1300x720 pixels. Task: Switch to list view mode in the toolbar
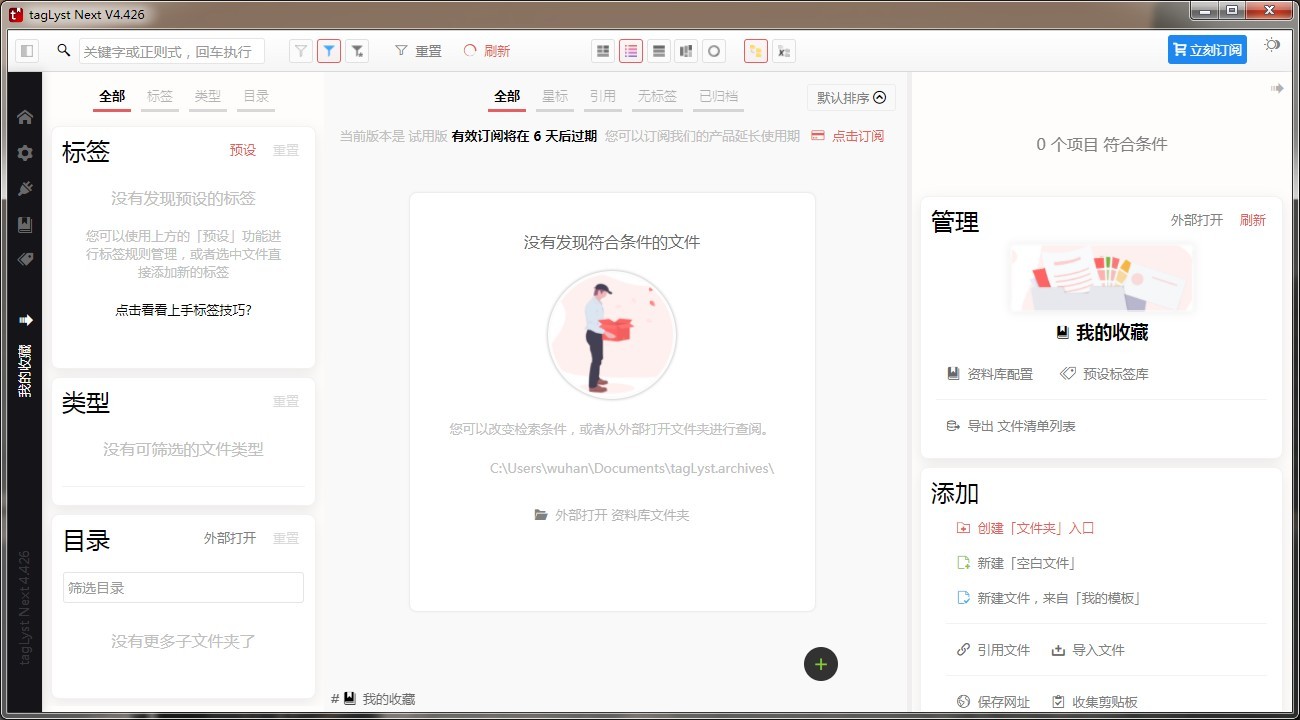pos(630,50)
